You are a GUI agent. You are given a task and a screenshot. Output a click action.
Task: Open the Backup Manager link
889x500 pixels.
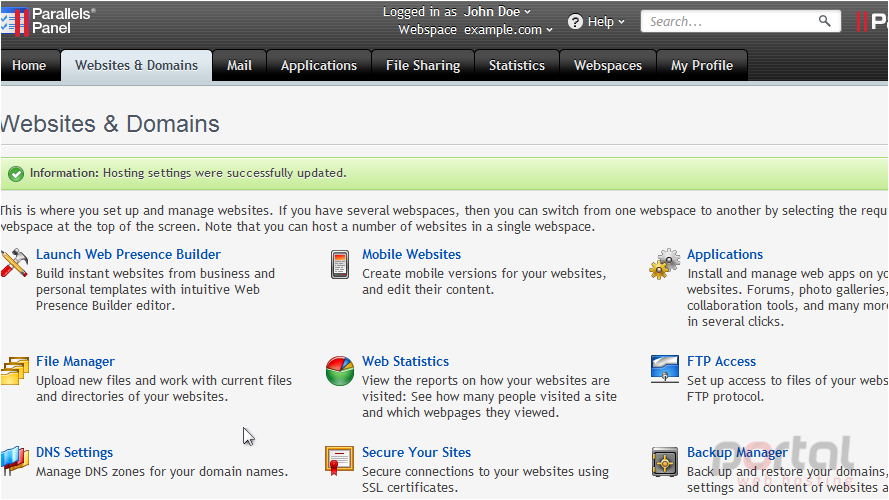click(737, 452)
